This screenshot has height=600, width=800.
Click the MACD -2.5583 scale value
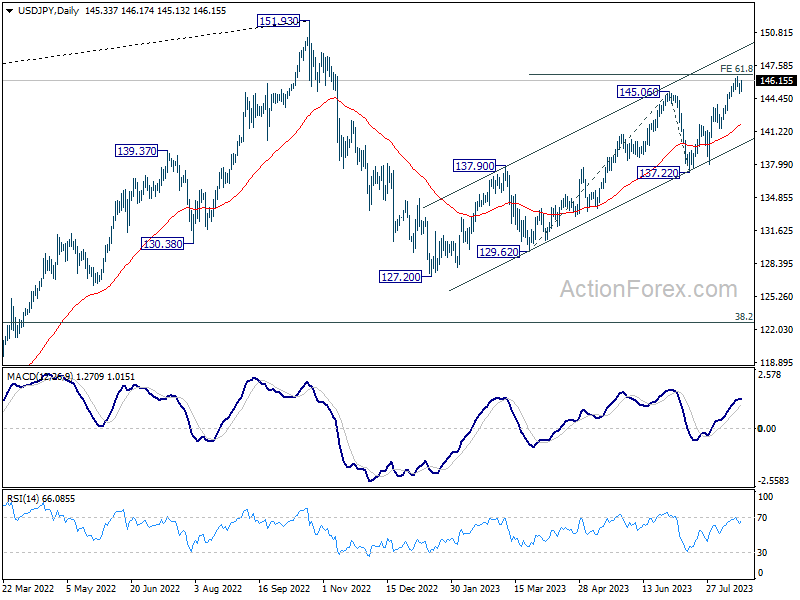pos(773,481)
